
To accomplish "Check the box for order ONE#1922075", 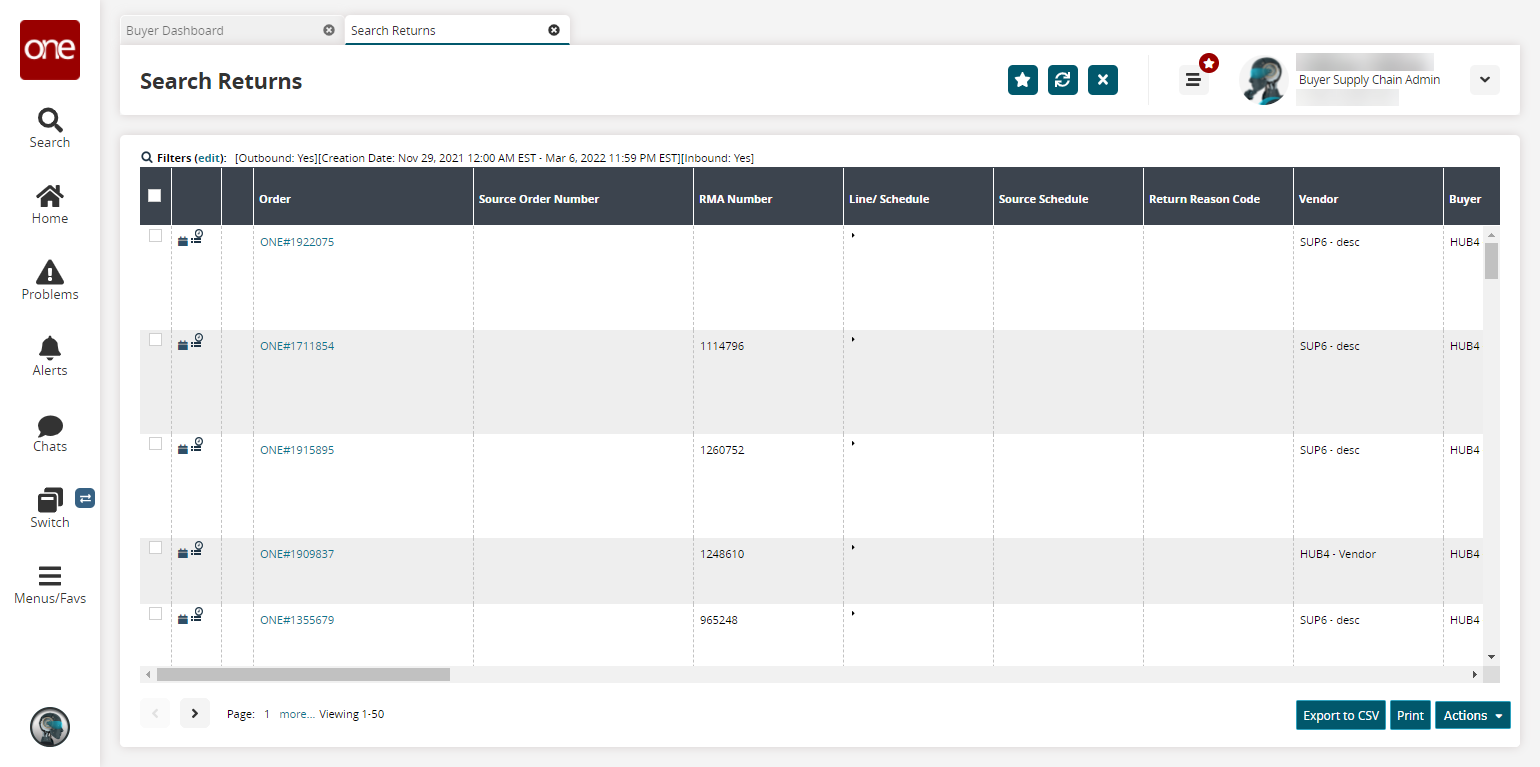I will 155,236.
